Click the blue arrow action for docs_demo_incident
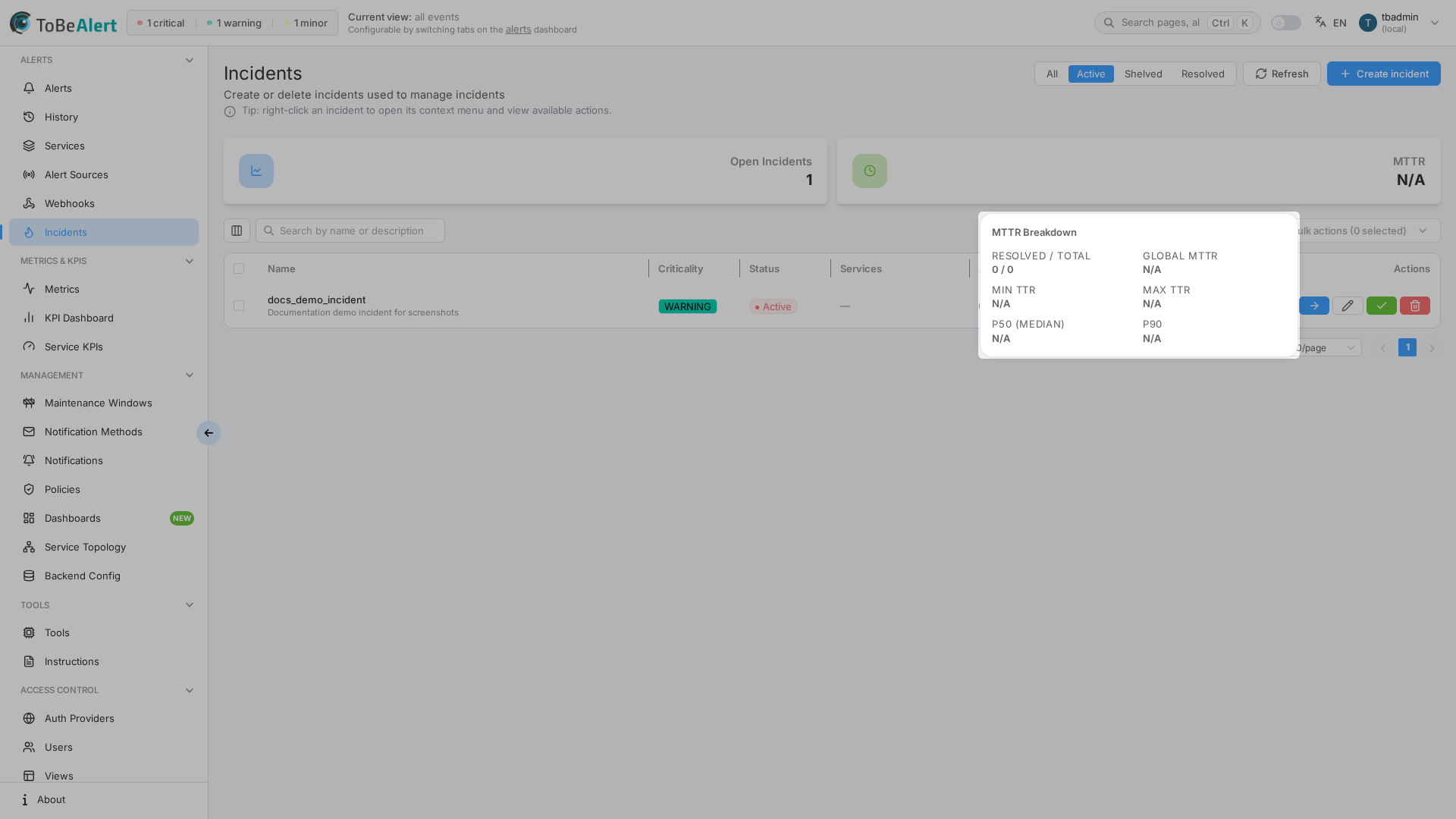Image resolution: width=1456 pixels, height=819 pixels. coord(1314,306)
